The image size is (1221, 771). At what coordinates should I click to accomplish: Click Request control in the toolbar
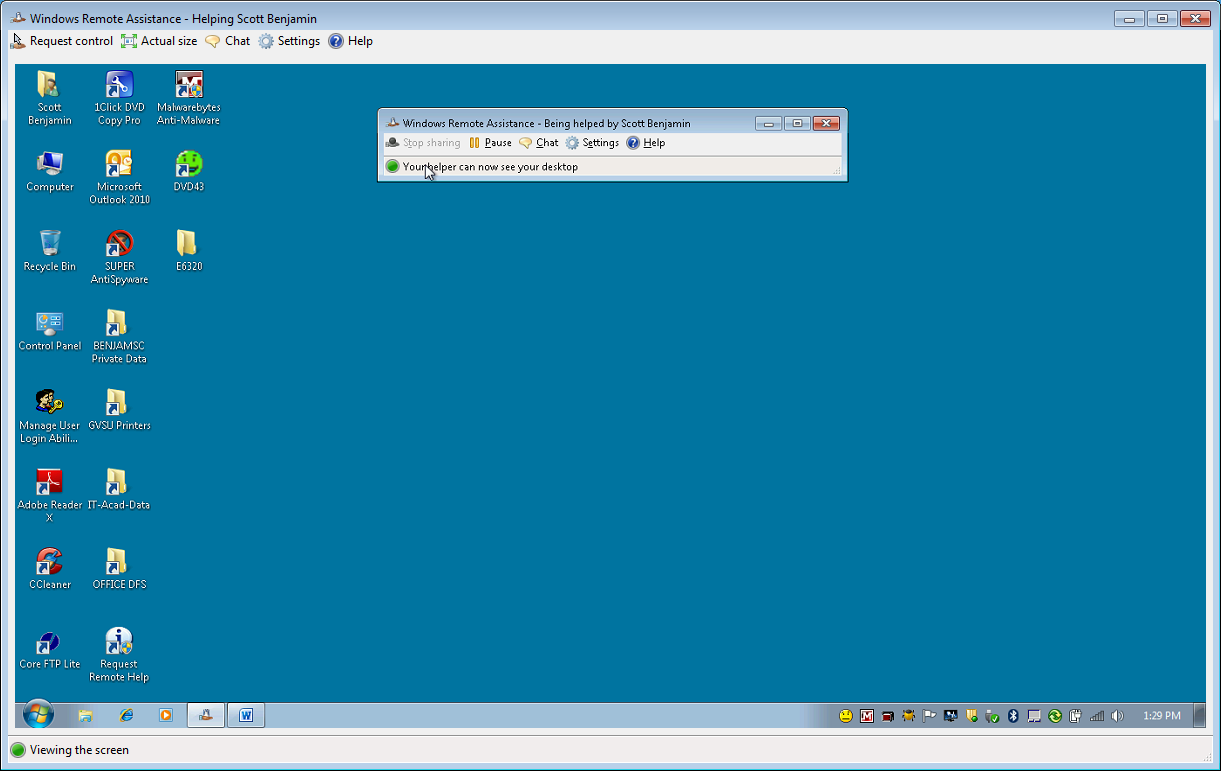point(62,41)
